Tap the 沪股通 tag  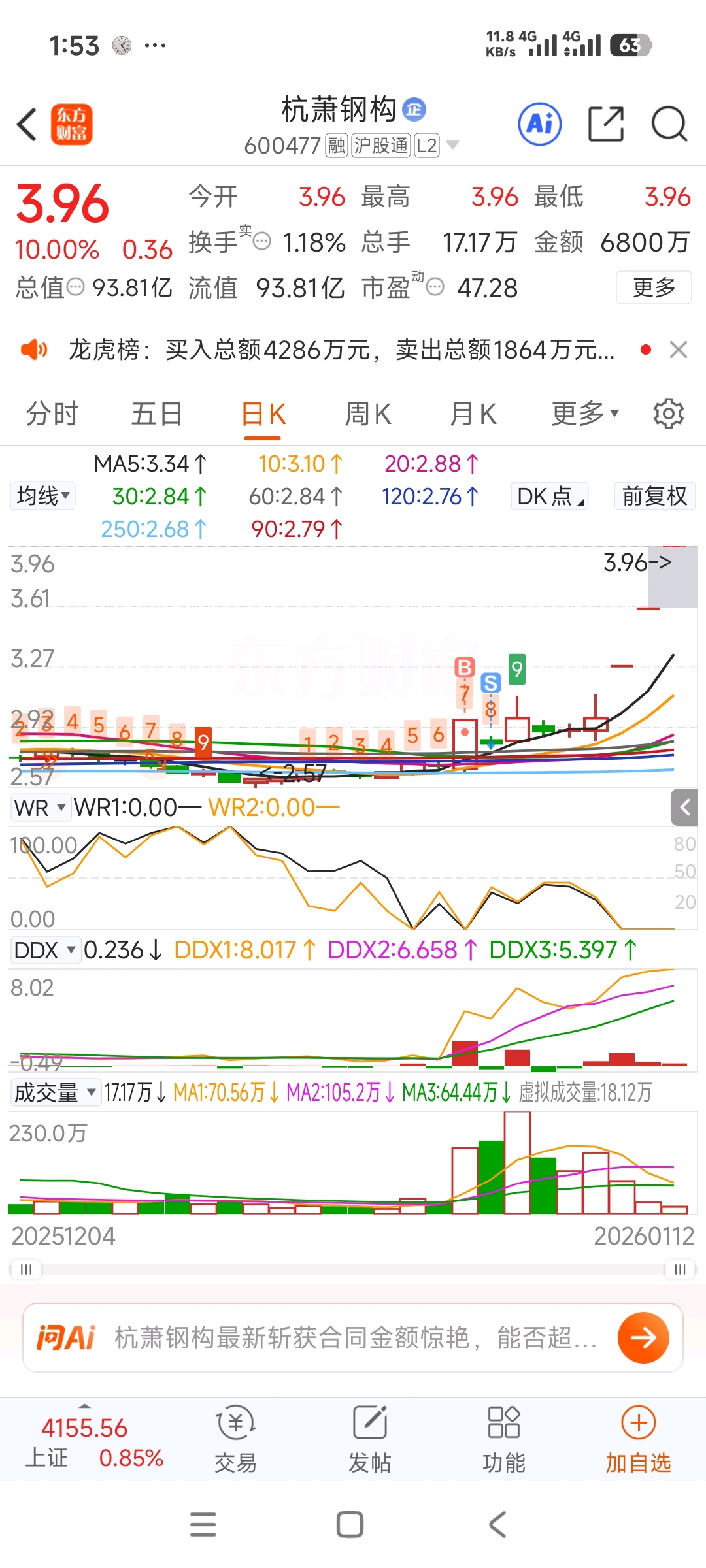[x=382, y=146]
